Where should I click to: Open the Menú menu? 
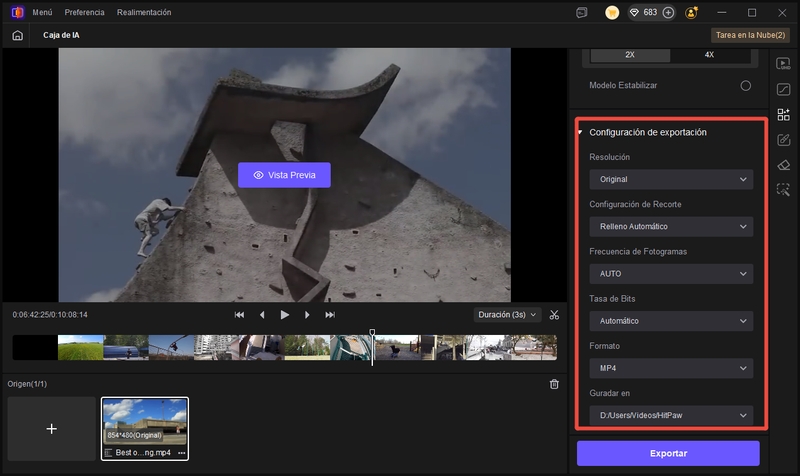click(x=42, y=12)
